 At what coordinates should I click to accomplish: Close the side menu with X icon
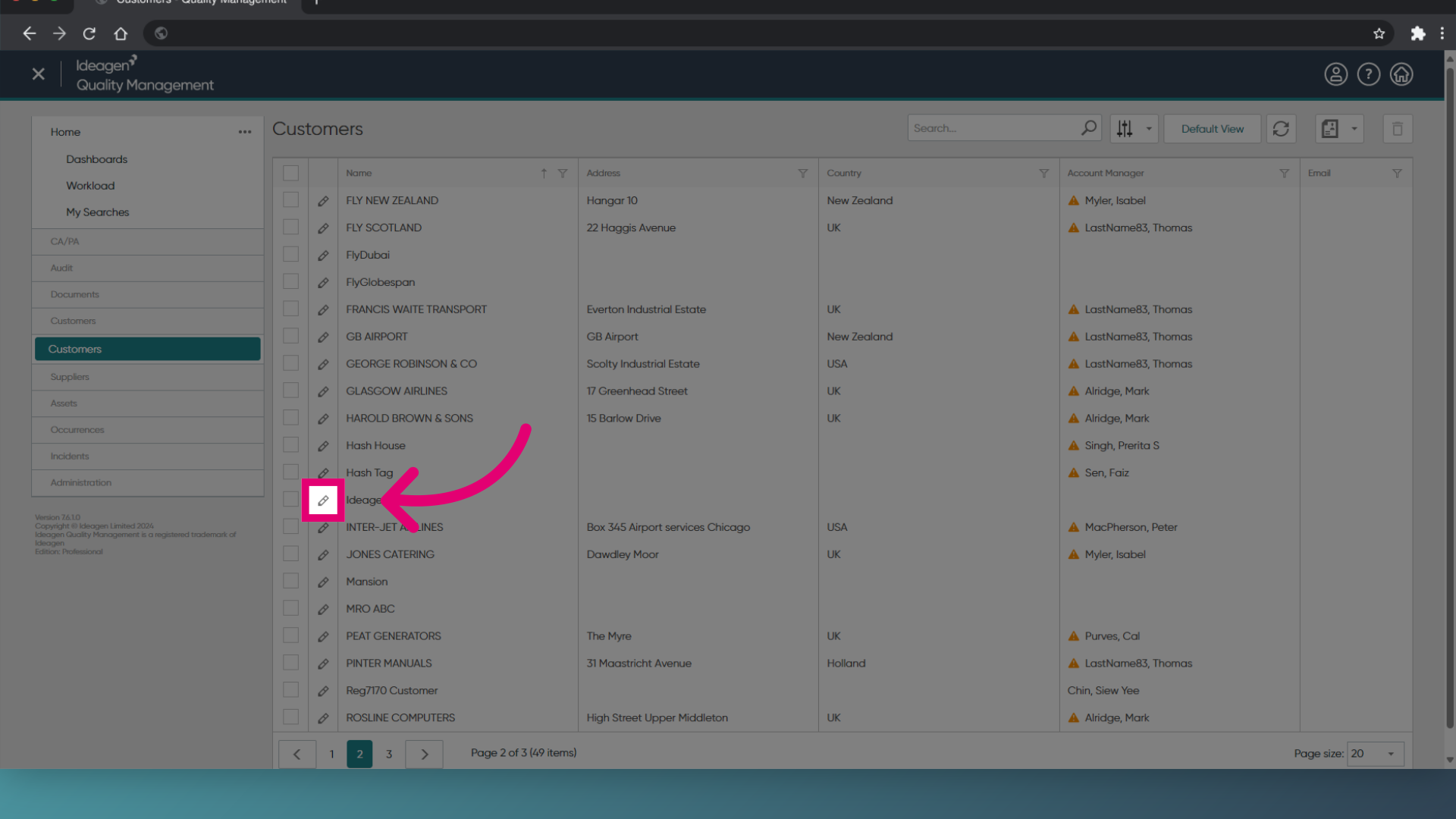coord(39,74)
